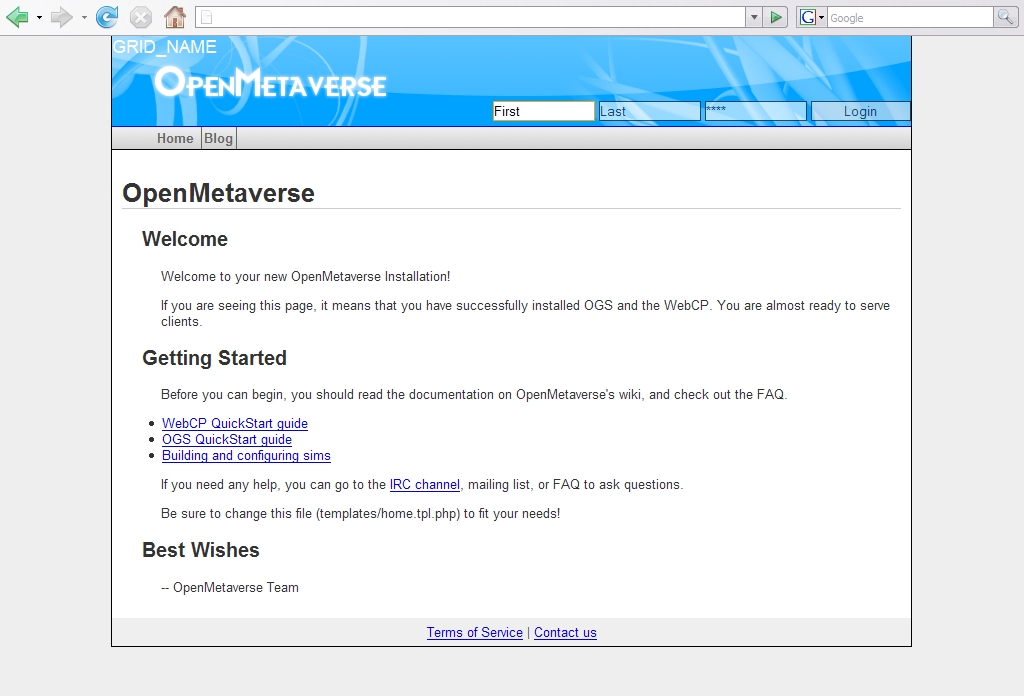Click the password field
Screen dimensions: 1024x696
click(x=755, y=111)
